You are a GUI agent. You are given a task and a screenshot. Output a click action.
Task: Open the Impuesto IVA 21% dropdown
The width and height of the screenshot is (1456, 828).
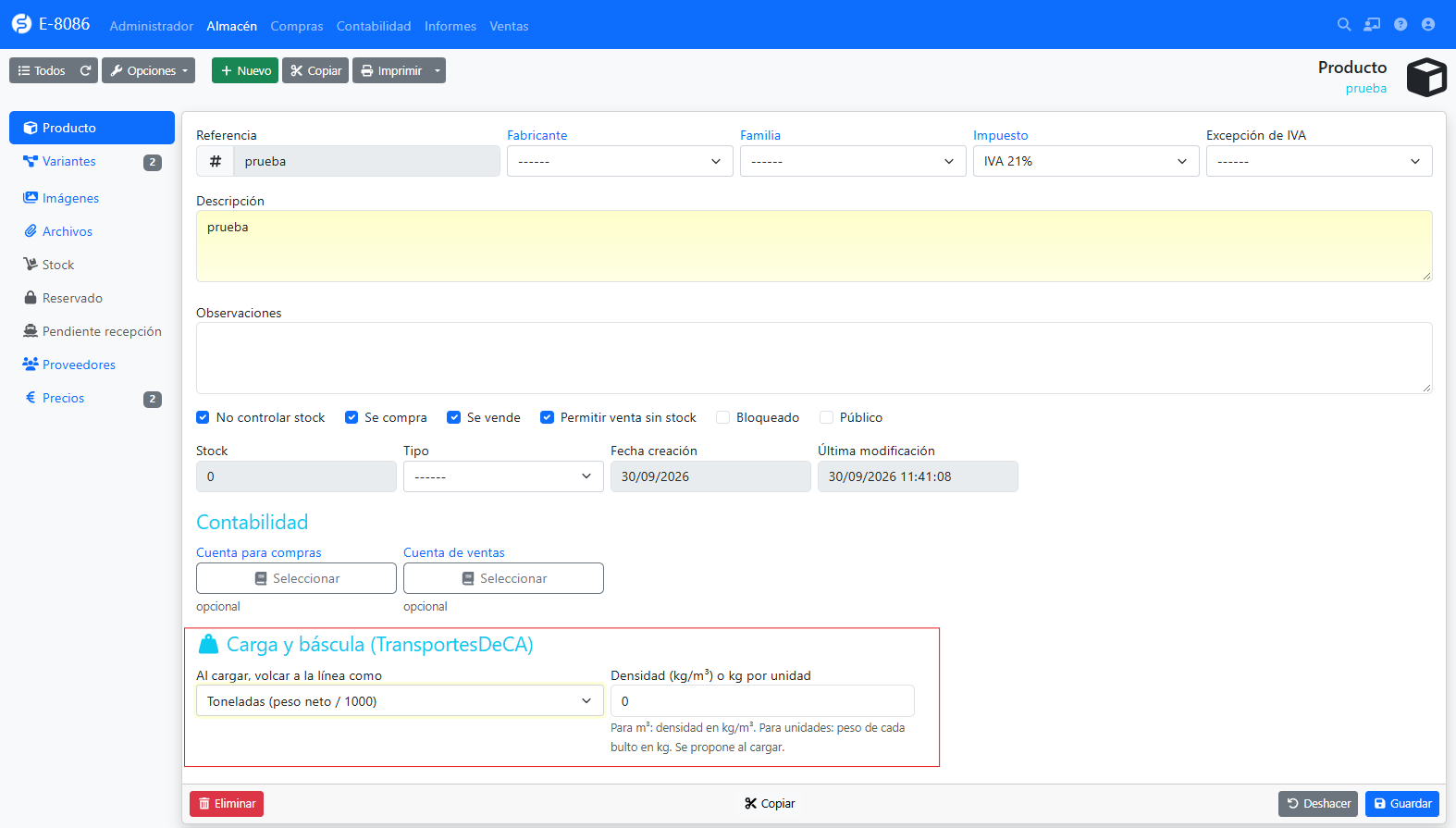pyautogui.click(x=1086, y=161)
